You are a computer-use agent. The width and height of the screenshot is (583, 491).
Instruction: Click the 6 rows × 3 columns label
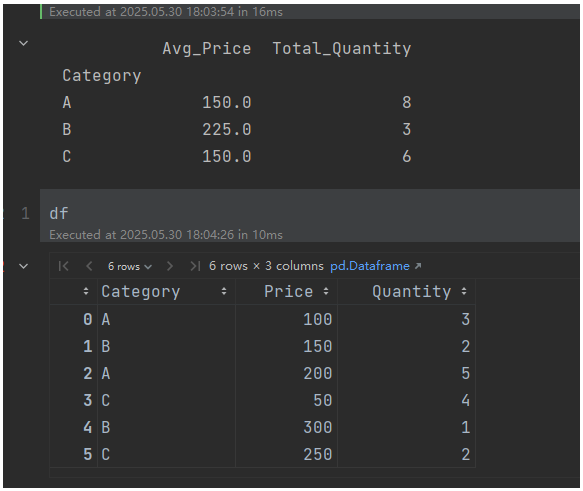(266, 266)
